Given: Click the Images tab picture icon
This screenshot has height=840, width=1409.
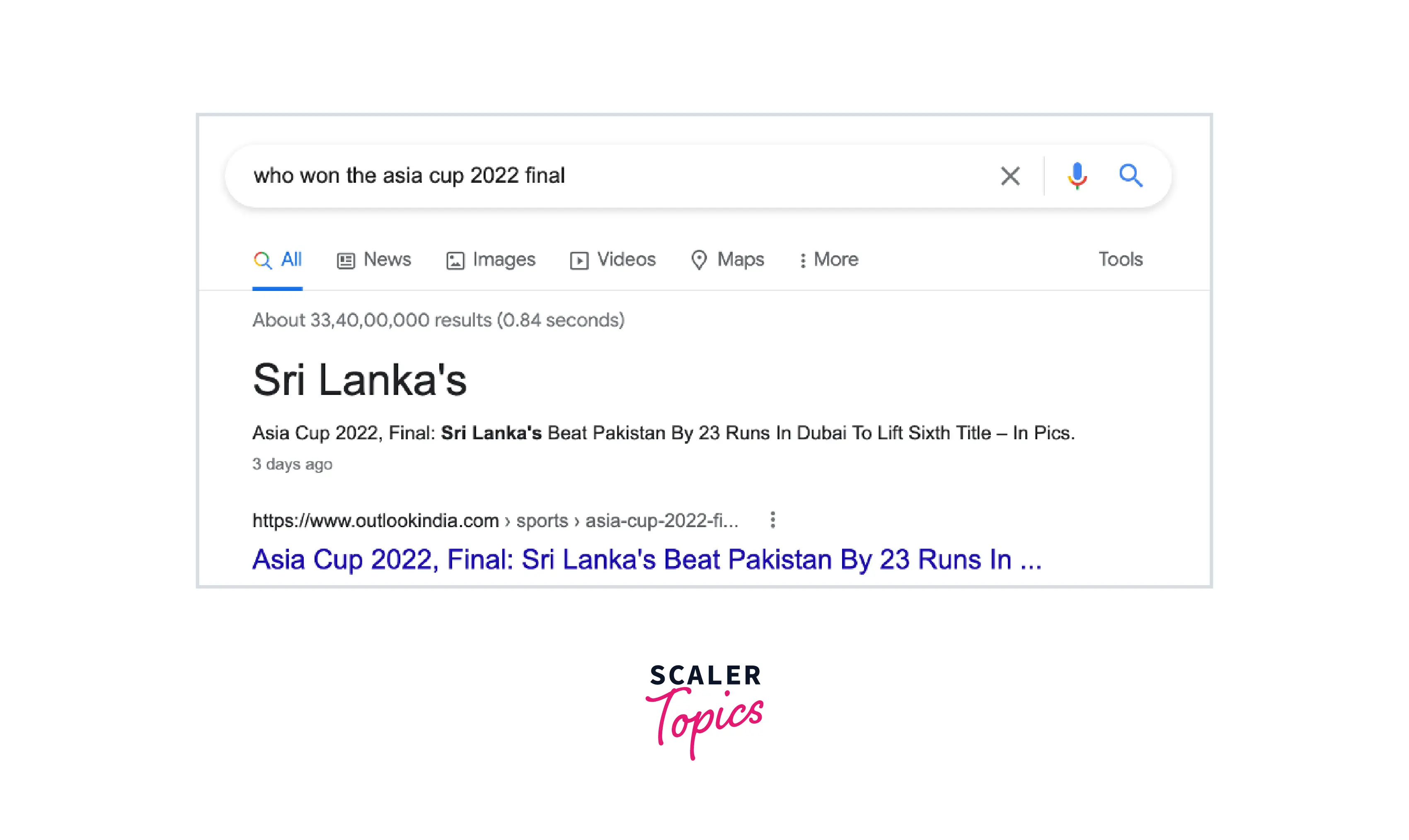Looking at the screenshot, I should [455, 260].
